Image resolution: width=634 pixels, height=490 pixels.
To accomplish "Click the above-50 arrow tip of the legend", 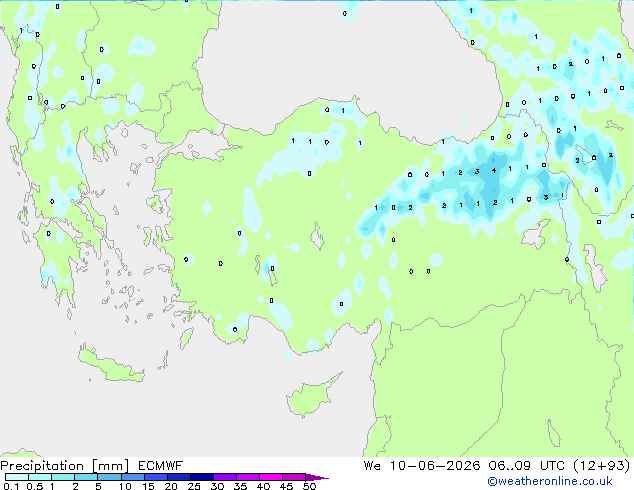I will (x=317, y=477).
